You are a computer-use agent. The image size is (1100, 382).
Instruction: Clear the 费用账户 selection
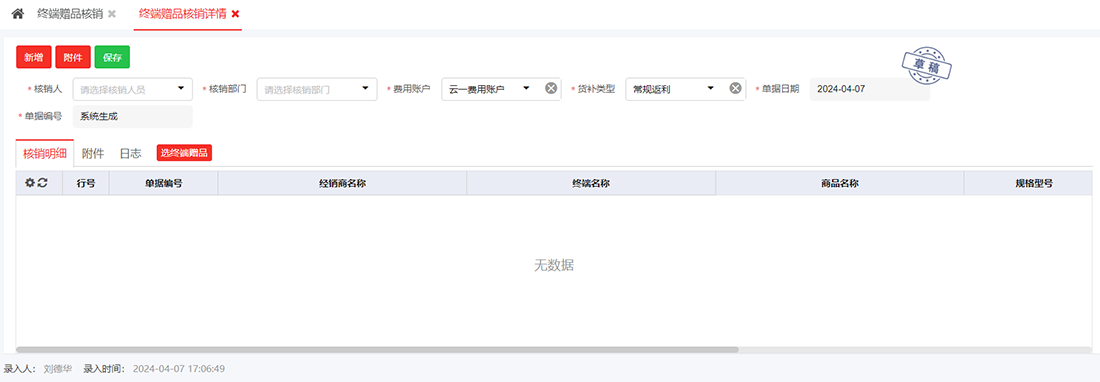[x=551, y=88]
